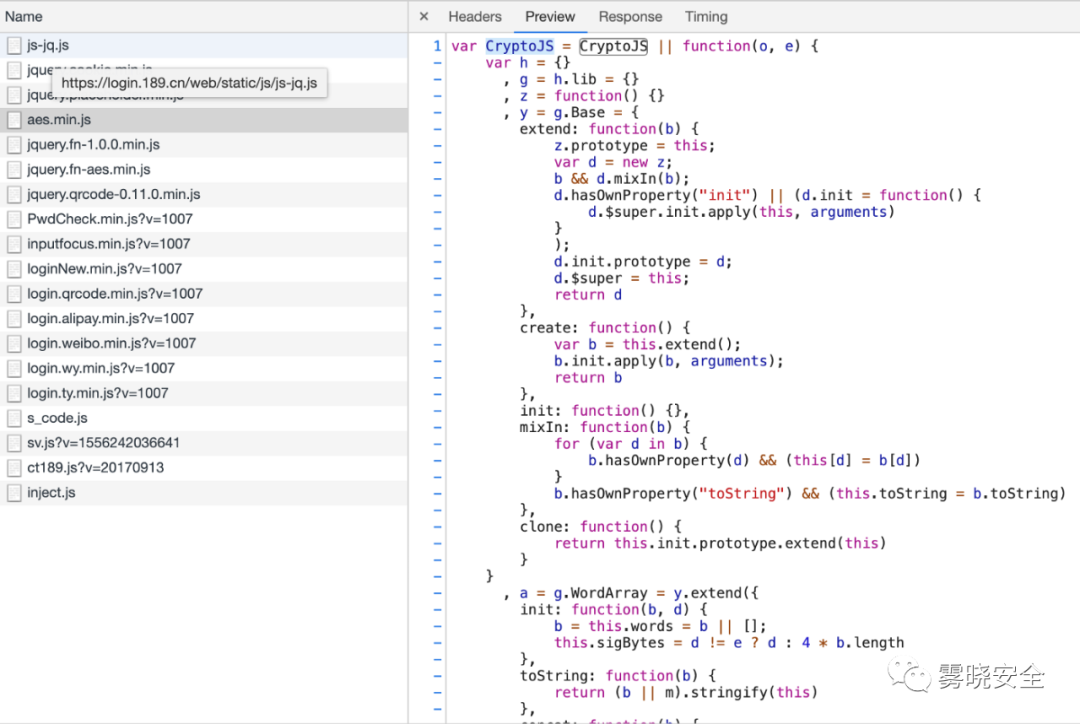
Task: Switch to the Headers tab
Action: tap(475, 17)
